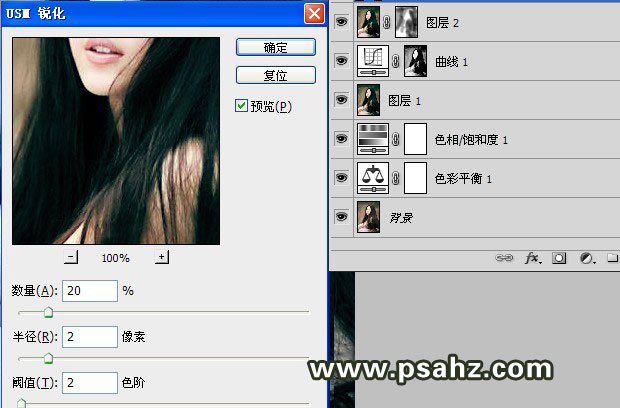
Task: Hide the 图层 2 layer via eye icon
Action: pyautogui.click(x=341, y=20)
